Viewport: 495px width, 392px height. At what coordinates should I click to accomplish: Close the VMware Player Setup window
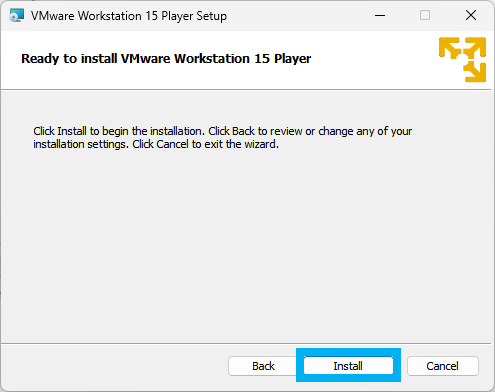coord(471,15)
